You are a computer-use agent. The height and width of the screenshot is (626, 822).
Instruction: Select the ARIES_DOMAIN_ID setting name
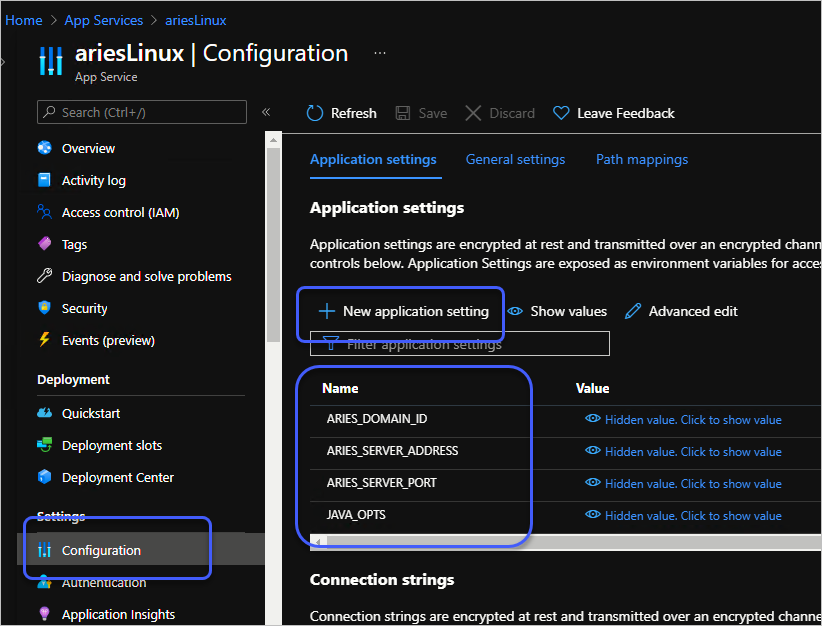377,418
